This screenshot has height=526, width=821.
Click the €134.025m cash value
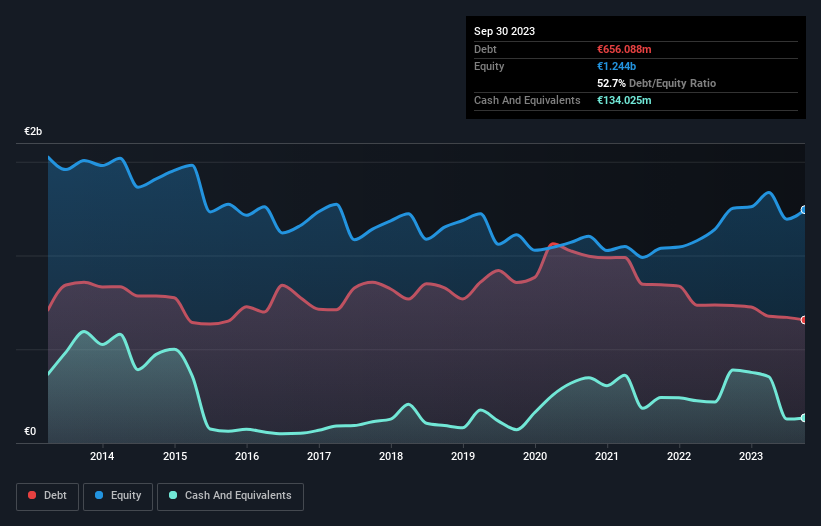point(624,100)
